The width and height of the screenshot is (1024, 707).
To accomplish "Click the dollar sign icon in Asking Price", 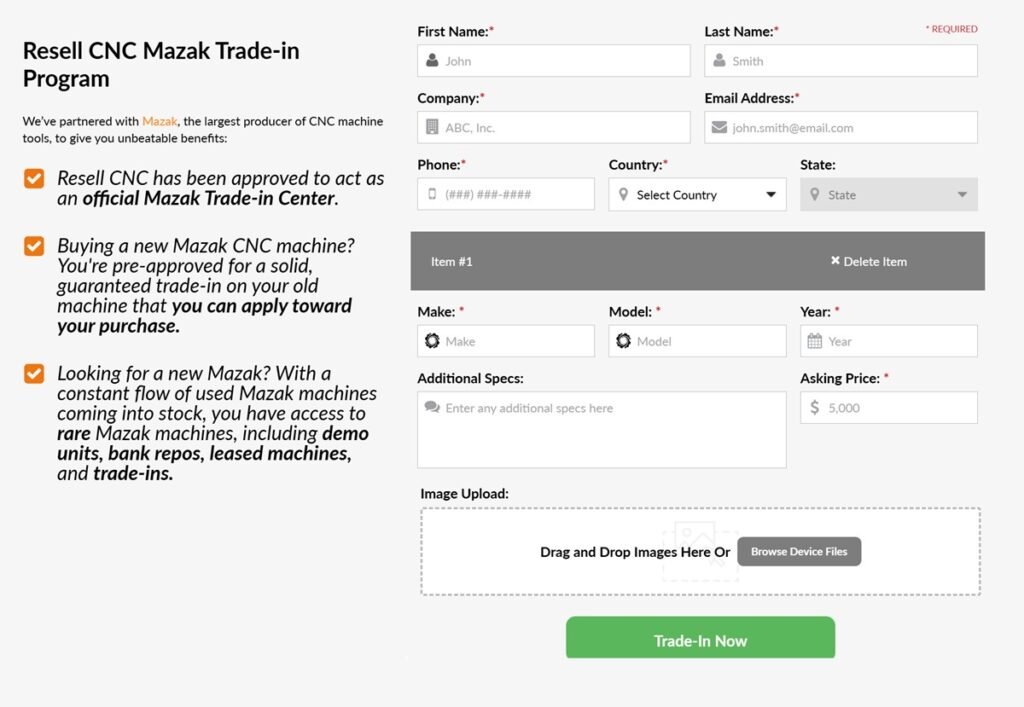I will click(814, 407).
